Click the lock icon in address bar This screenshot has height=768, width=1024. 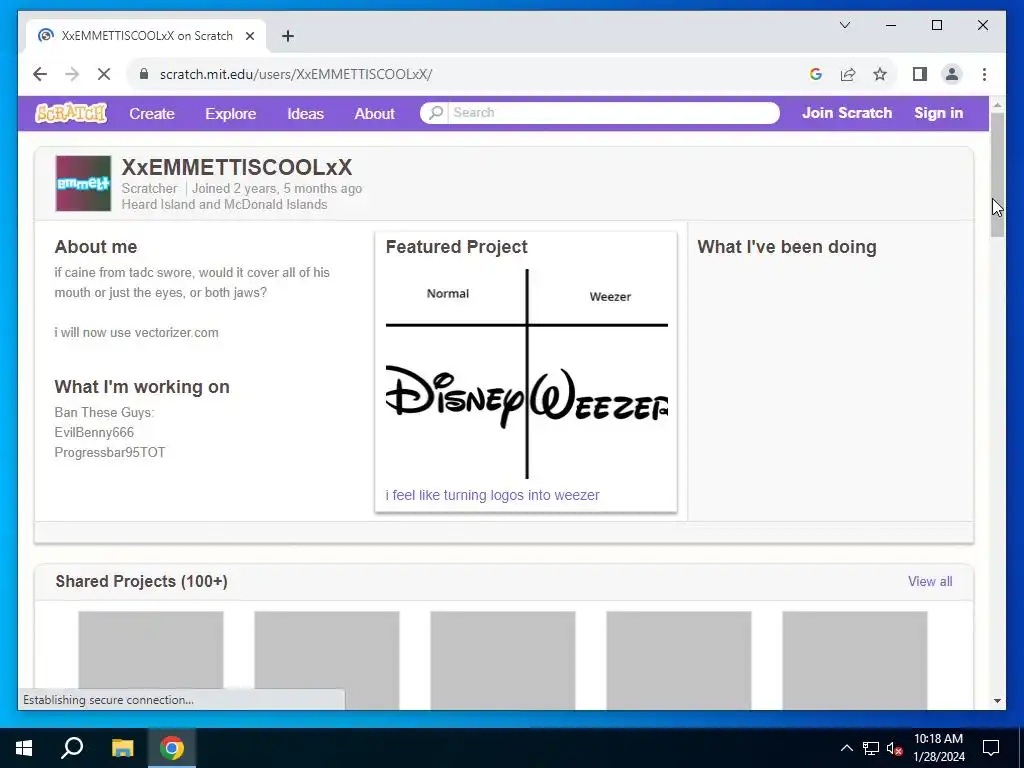click(144, 74)
